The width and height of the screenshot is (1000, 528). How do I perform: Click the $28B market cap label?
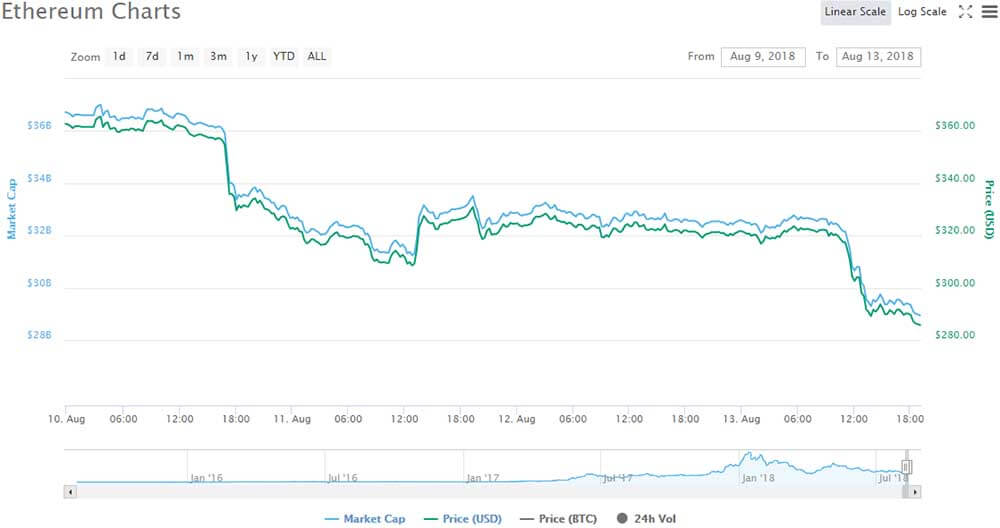[x=39, y=335]
